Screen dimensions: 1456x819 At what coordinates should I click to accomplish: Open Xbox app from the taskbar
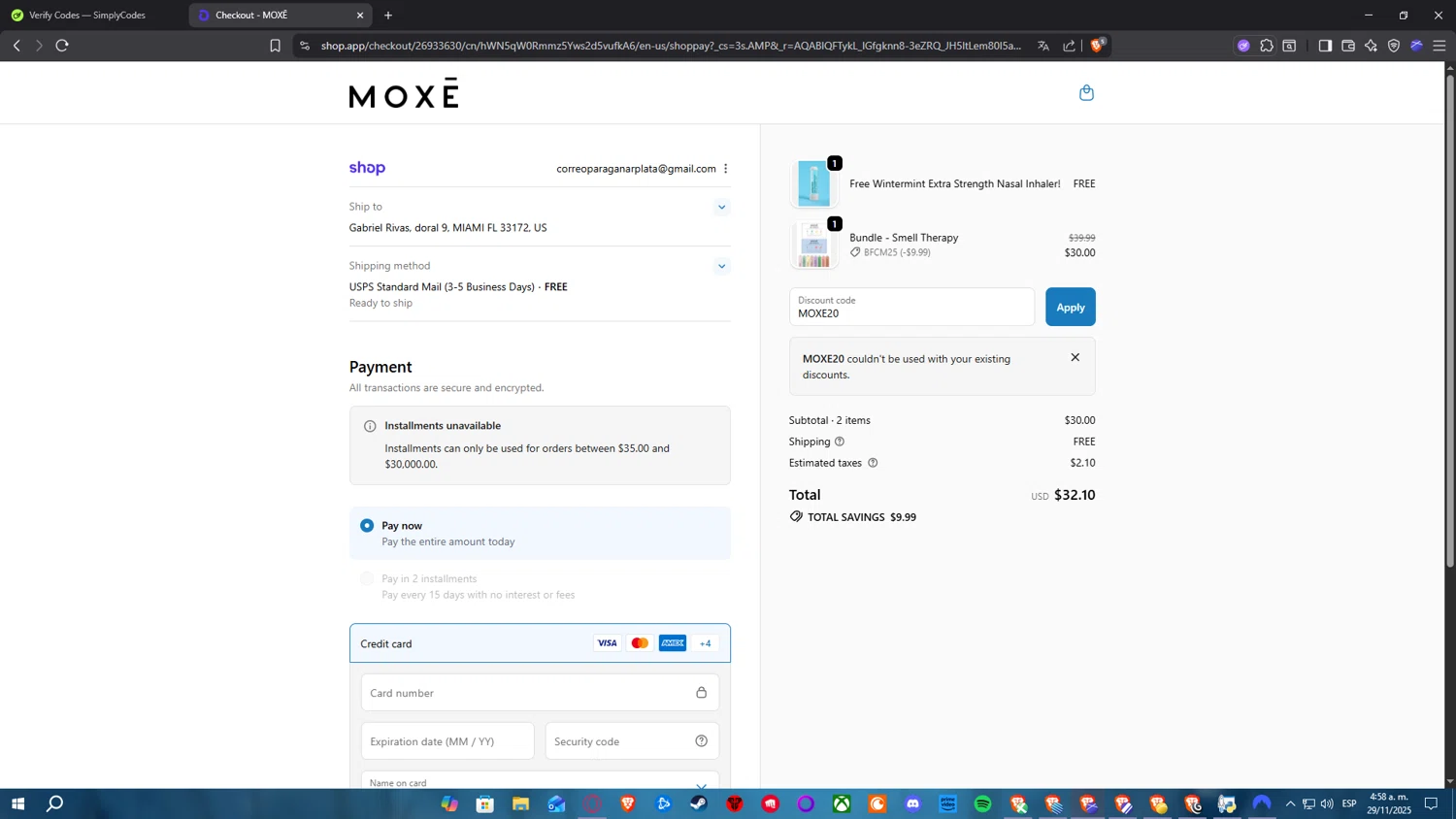tap(842, 803)
